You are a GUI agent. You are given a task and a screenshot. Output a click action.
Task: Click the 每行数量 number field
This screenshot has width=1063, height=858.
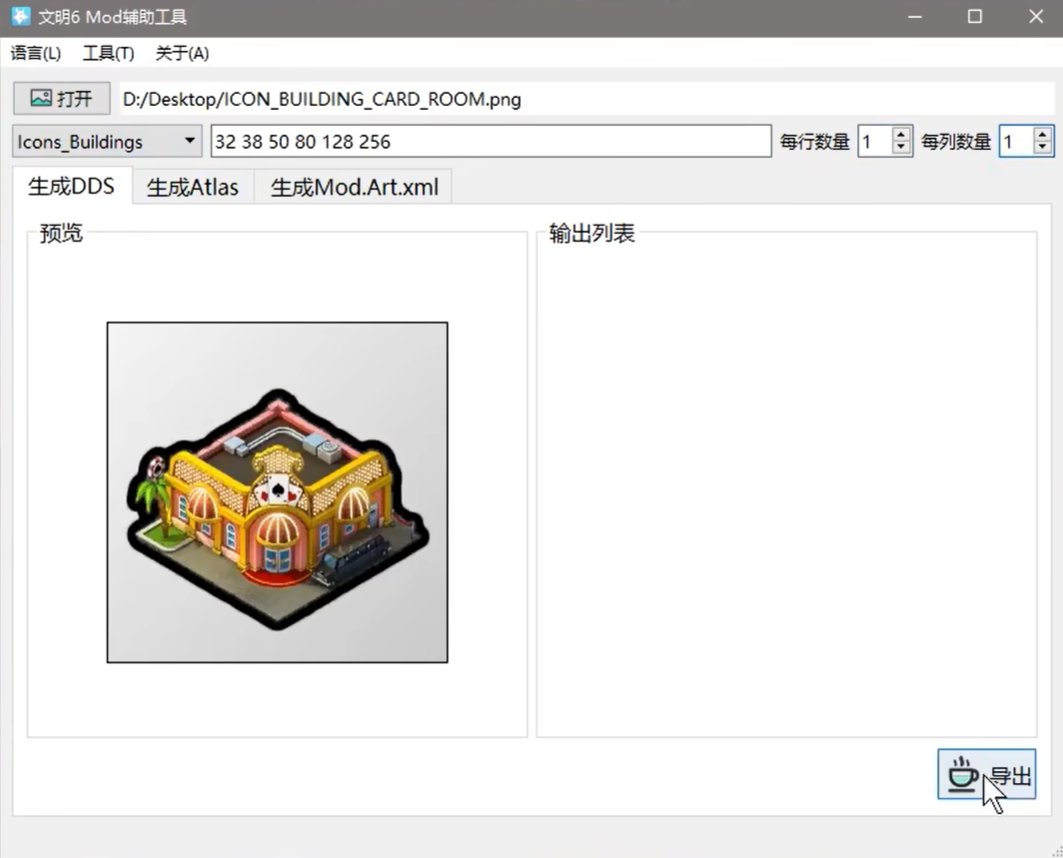(874, 142)
